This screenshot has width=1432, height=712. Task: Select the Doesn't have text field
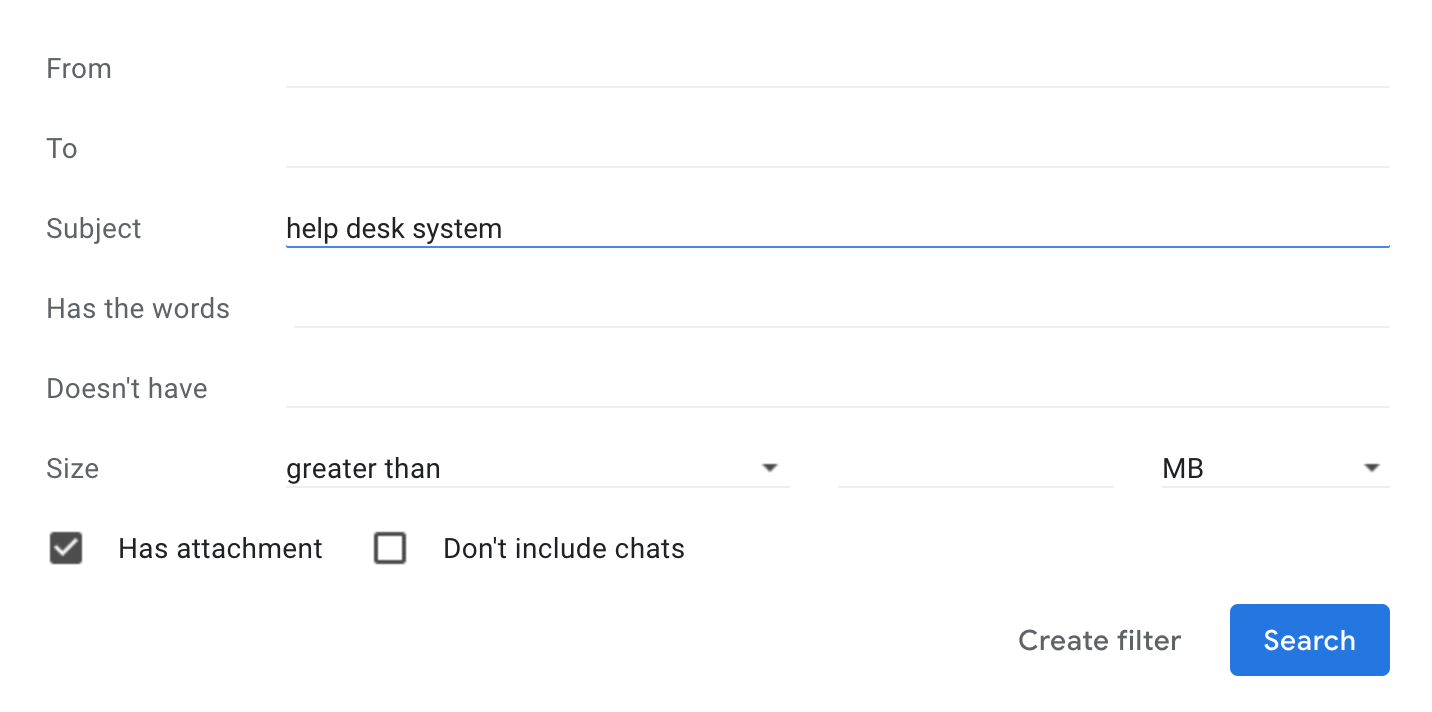point(838,388)
